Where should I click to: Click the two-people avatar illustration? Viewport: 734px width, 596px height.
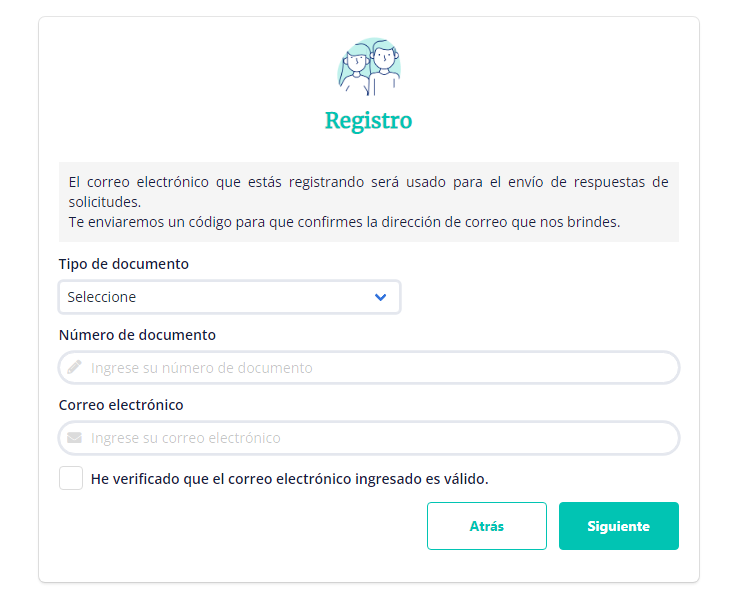click(x=369, y=67)
